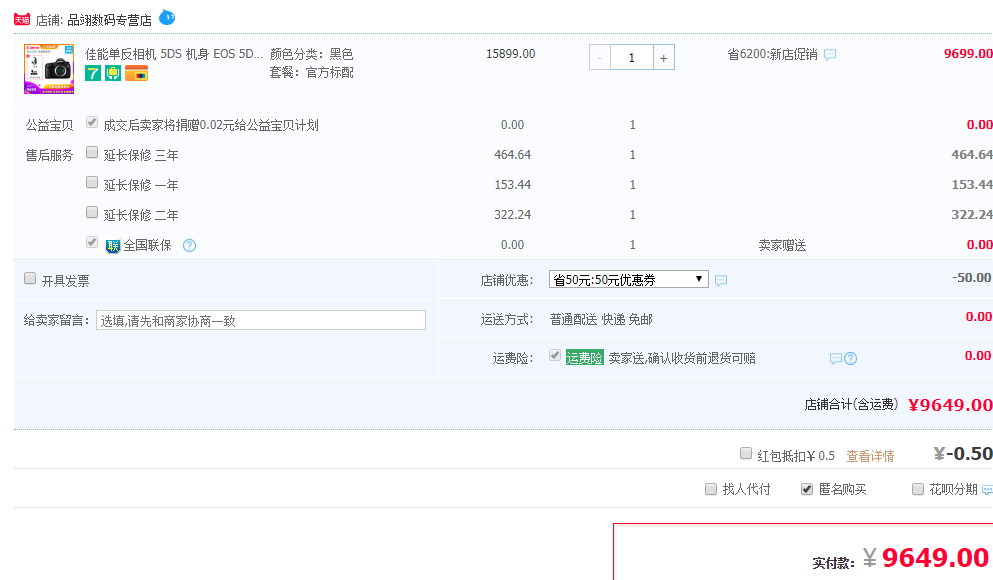Toggle the 全国联保 checkbox

click(x=92, y=242)
